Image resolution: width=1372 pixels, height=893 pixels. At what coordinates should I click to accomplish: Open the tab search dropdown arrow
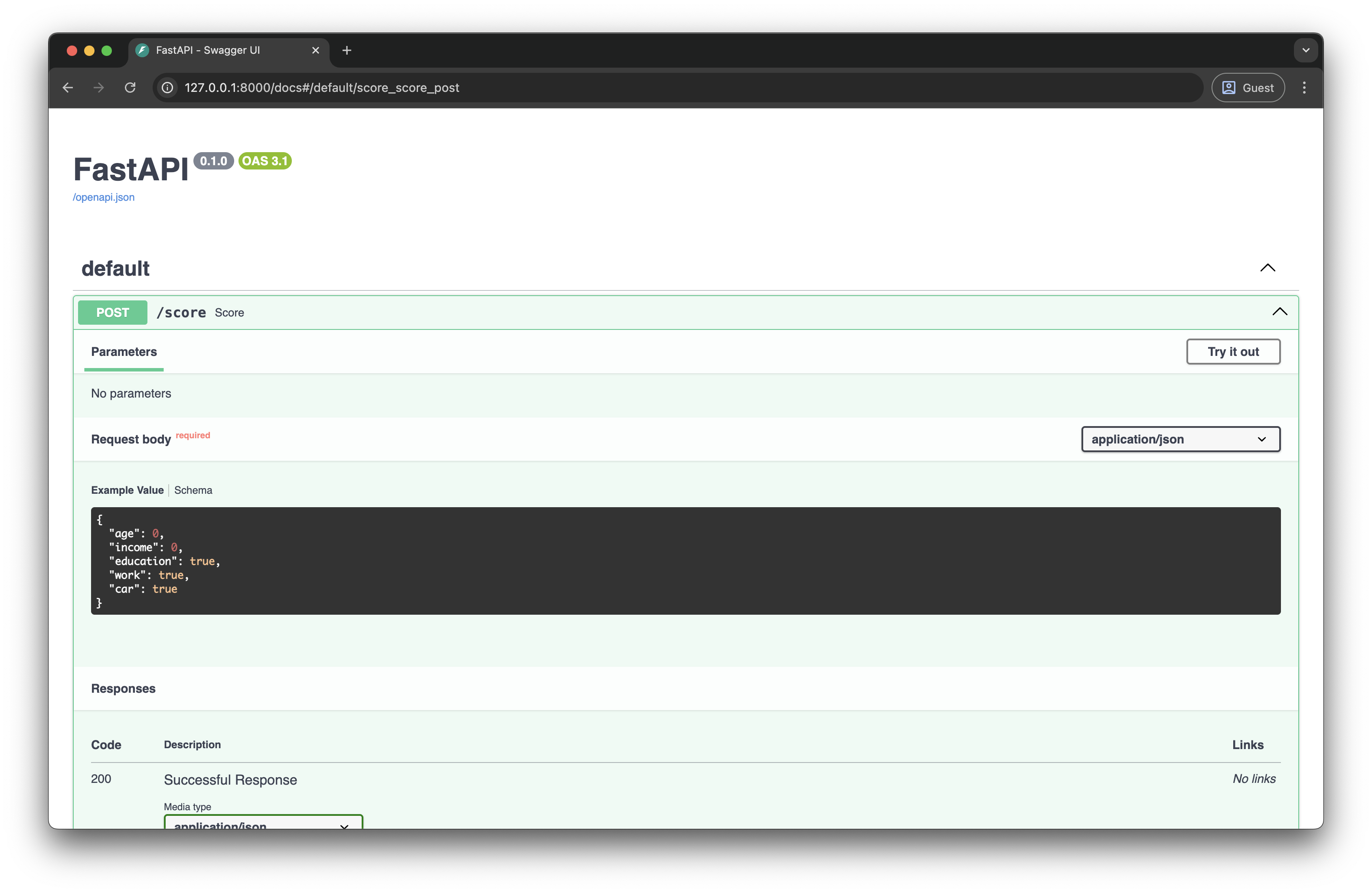click(x=1306, y=50)
